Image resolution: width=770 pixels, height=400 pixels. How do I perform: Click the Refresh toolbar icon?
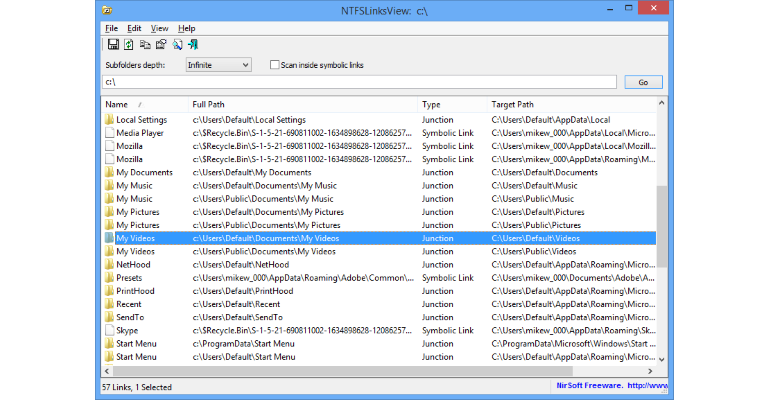click(x=129, y=45)
